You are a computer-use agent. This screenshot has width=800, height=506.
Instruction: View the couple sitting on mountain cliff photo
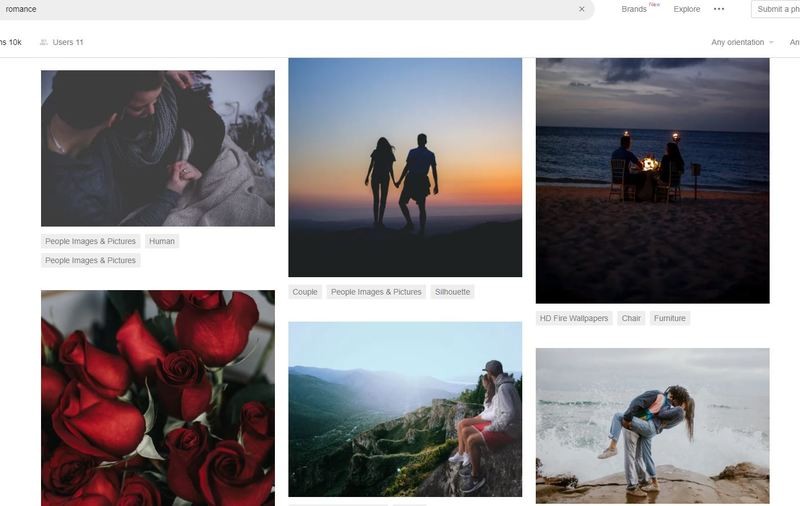coord(405,409)
